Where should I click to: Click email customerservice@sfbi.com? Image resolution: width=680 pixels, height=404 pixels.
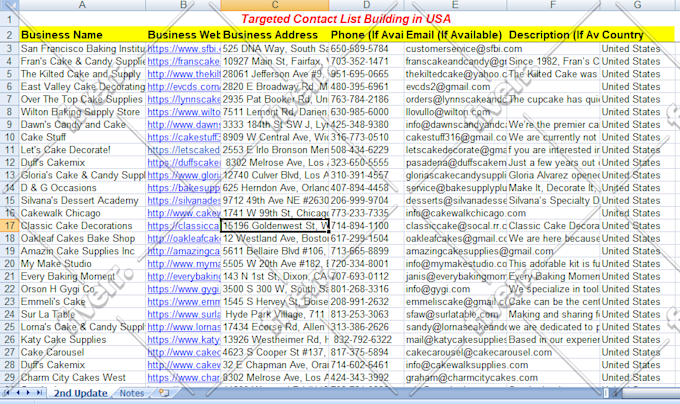[464, 49]
